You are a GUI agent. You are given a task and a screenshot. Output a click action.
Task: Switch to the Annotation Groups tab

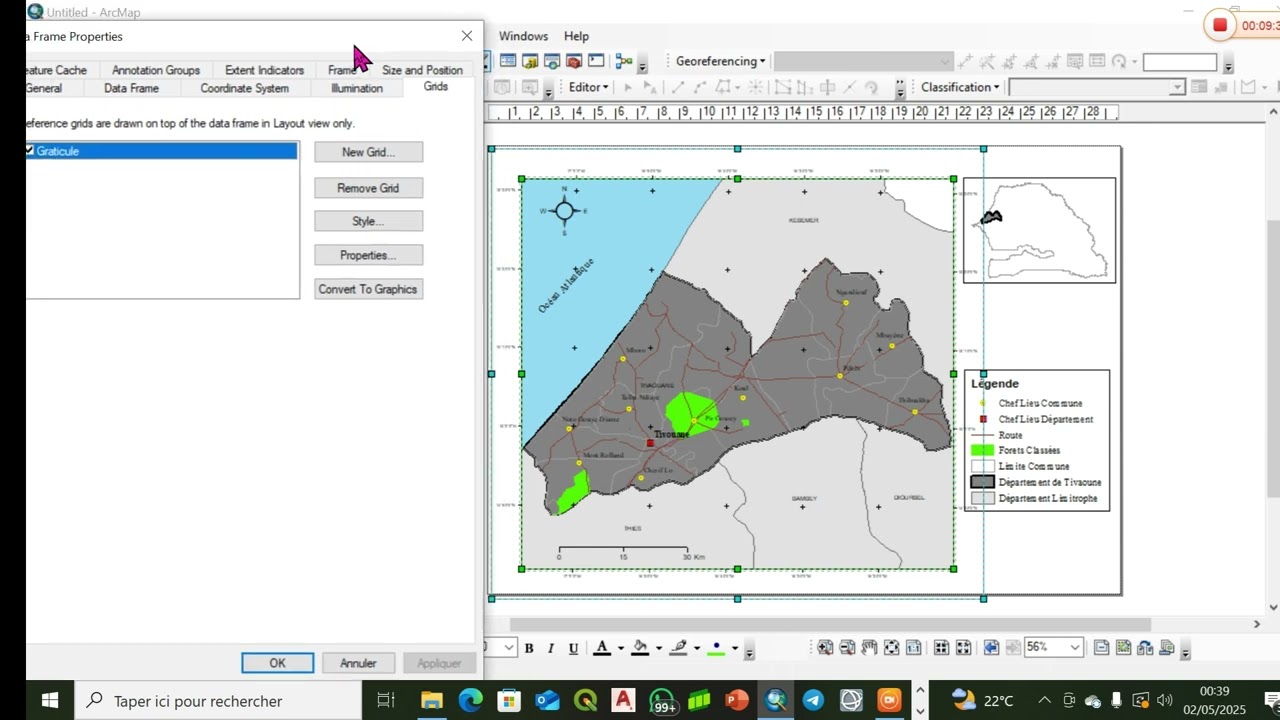coord(156,70)
